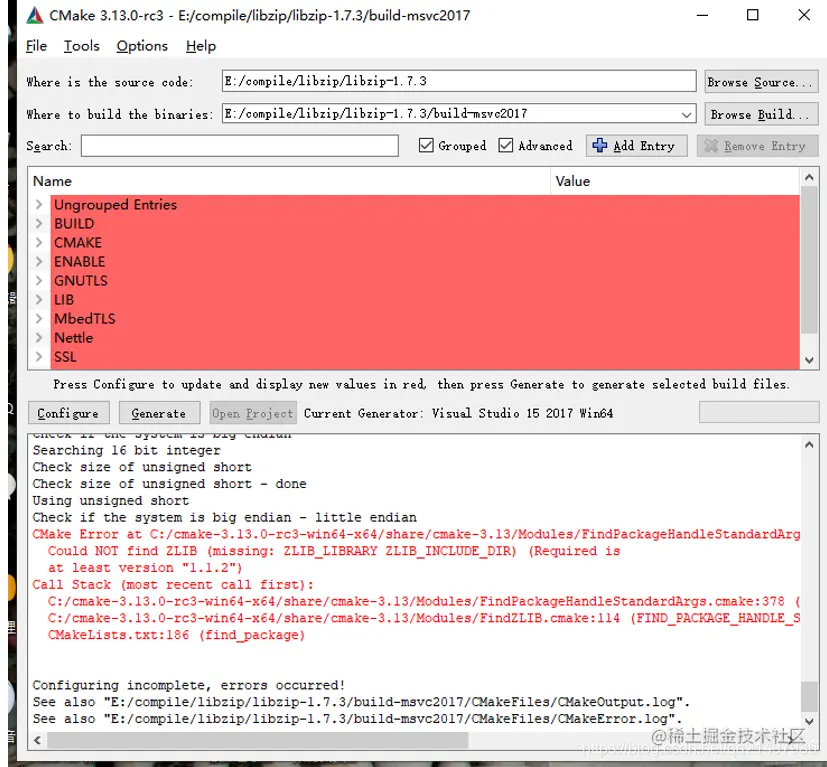This screenshot has width=827, height=767.
Task: Click the 'Could NOT find ZLIB' error line
Action: [333, 551]
